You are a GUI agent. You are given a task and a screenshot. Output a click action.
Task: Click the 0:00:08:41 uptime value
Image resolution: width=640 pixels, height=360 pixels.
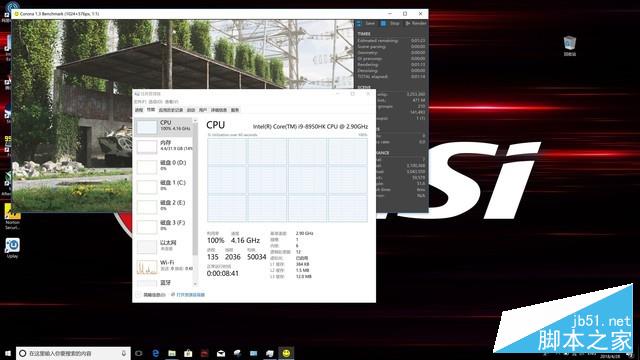pos(223,273)
